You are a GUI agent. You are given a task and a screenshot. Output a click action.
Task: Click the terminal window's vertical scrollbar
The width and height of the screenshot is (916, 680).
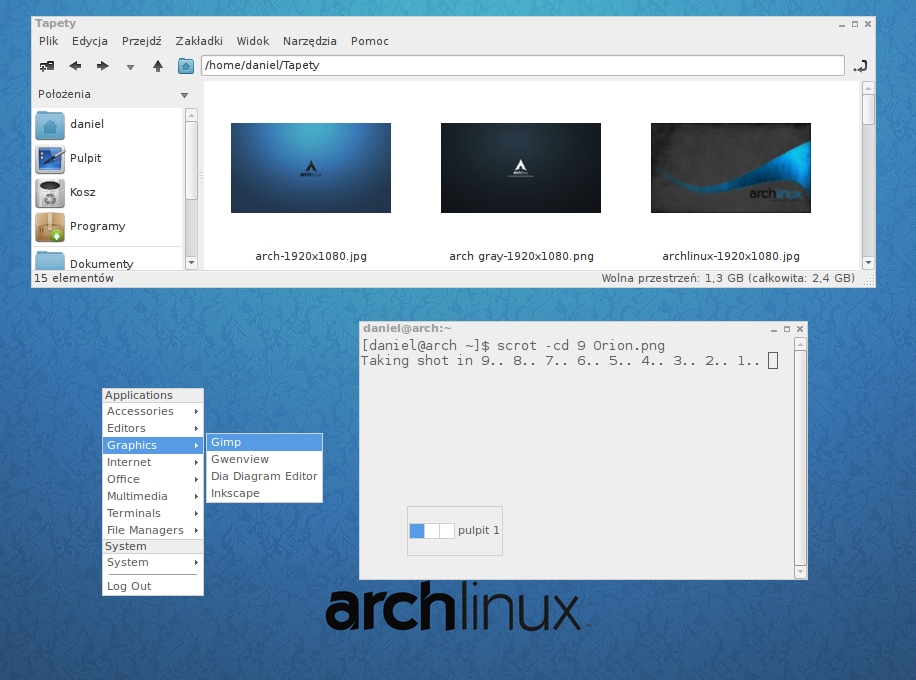pos(797,450)
